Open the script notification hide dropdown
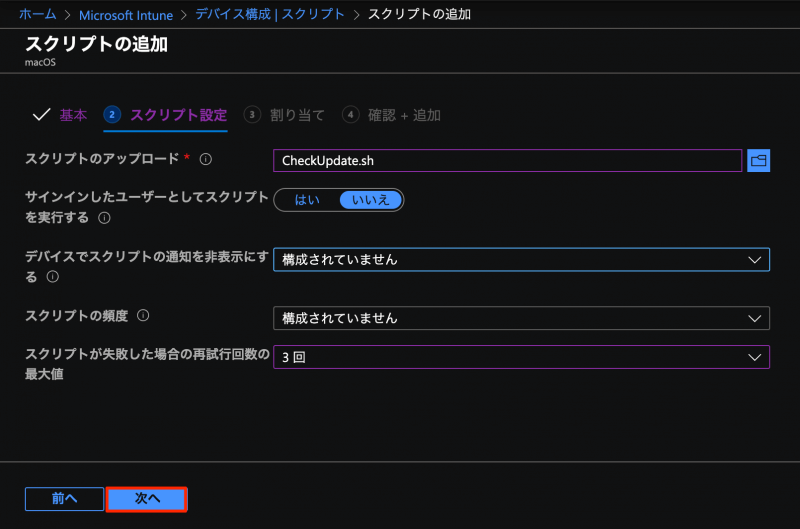Viewport: 800px width, 529px height. pos(521,260)
